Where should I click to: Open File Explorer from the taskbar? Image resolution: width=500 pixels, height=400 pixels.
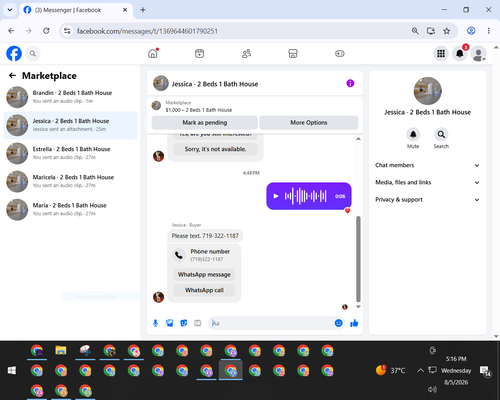[61, 350]
